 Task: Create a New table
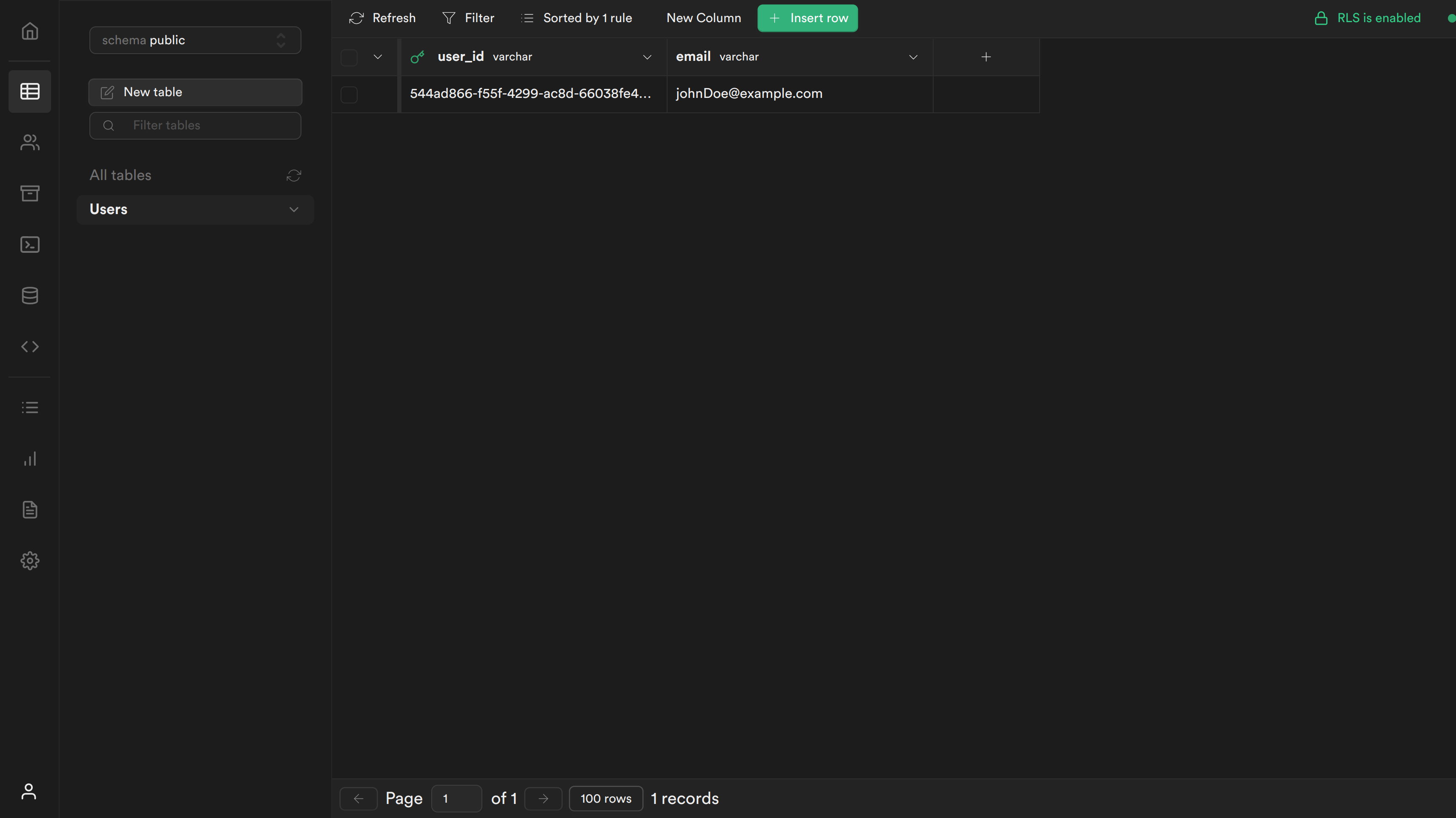coord(195,92)
